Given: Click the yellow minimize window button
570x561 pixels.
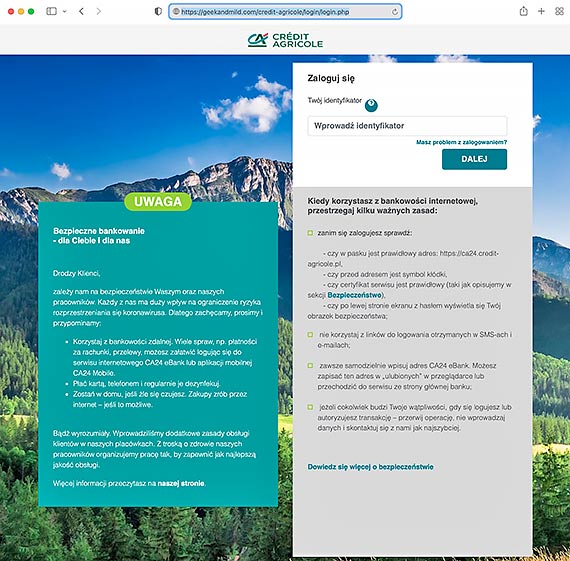Looking at the screenshot, I should (21, 12).
